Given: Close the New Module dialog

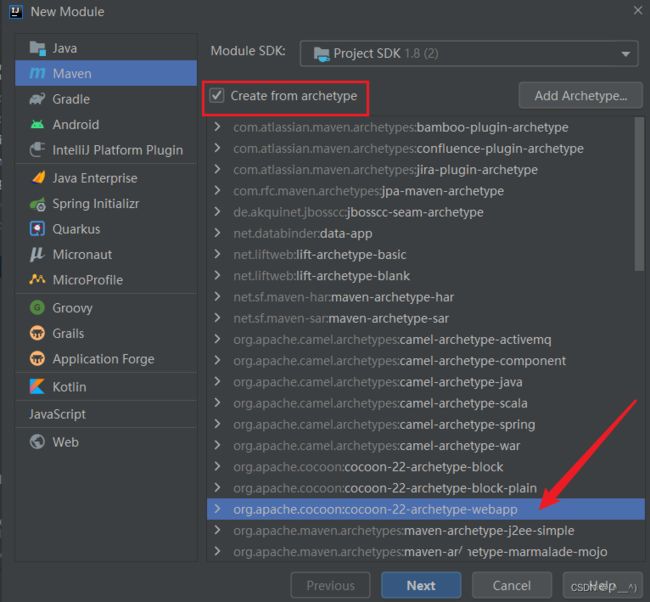Looking at the screenshot, I should point(638,10).
